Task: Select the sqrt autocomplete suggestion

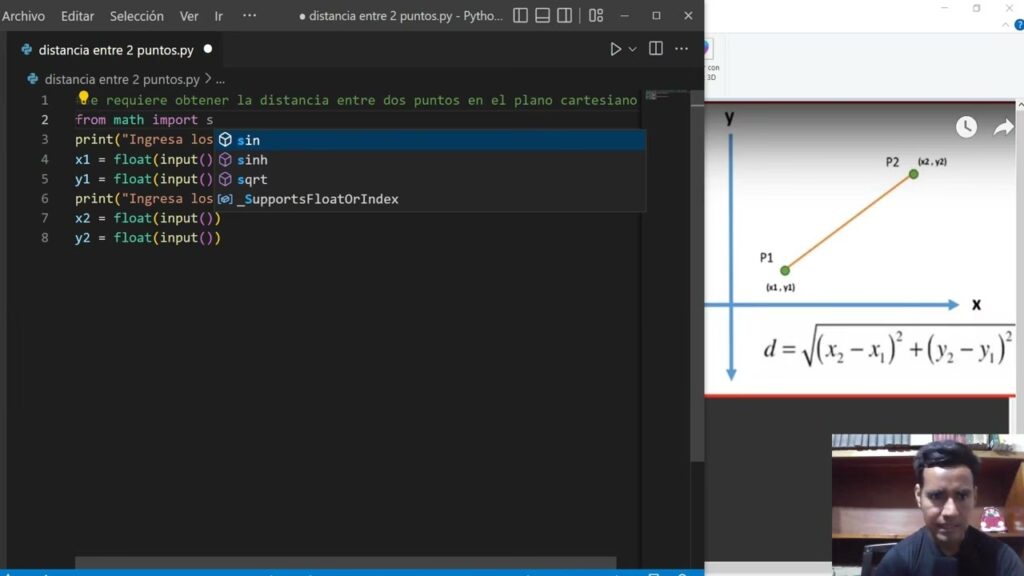Action: 252,179
